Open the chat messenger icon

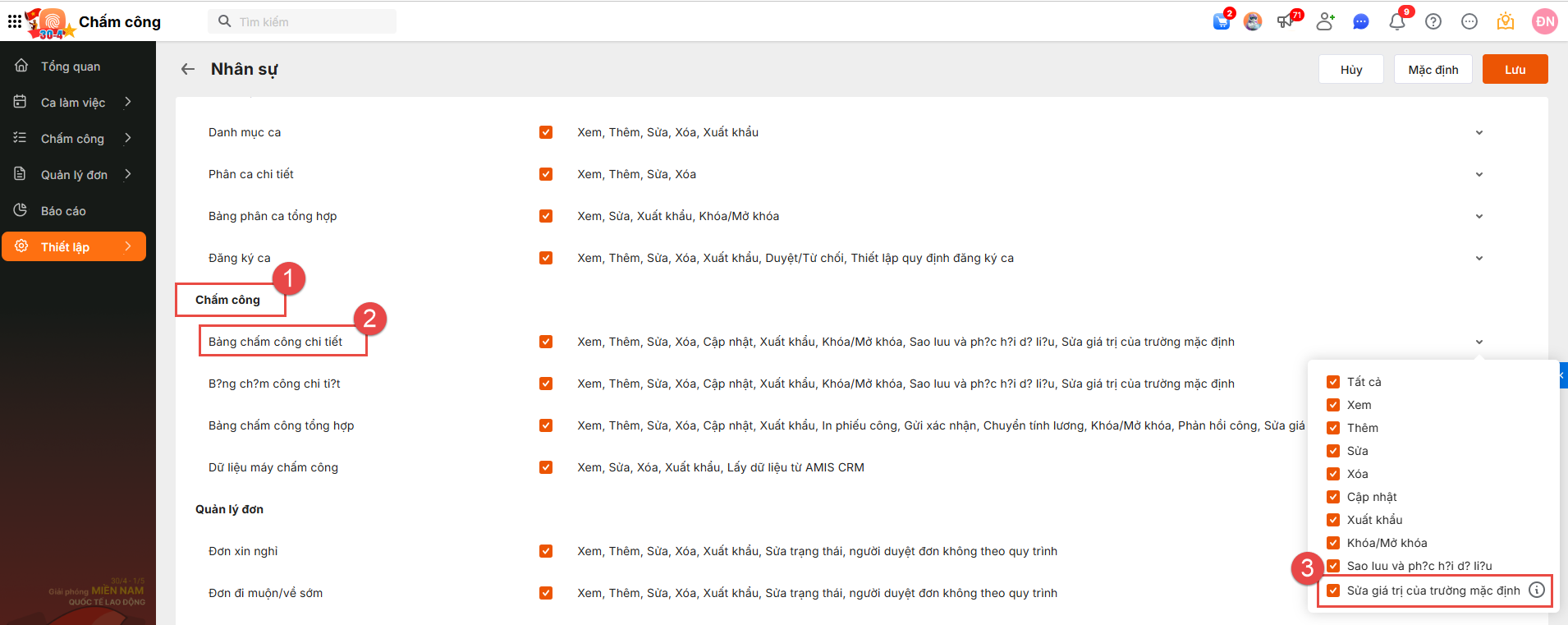(x=1360, y=22)
